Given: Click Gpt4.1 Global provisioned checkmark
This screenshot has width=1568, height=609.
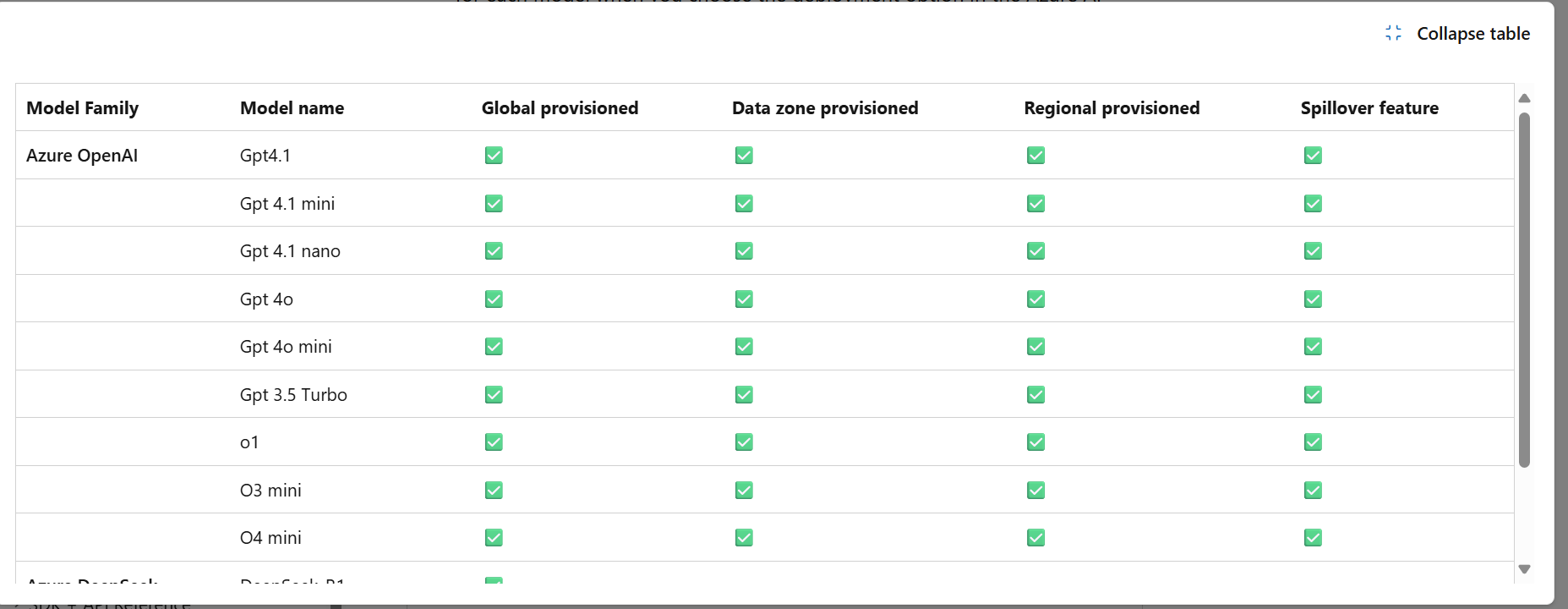Looking at the screenshot, I should click(494, 156).
